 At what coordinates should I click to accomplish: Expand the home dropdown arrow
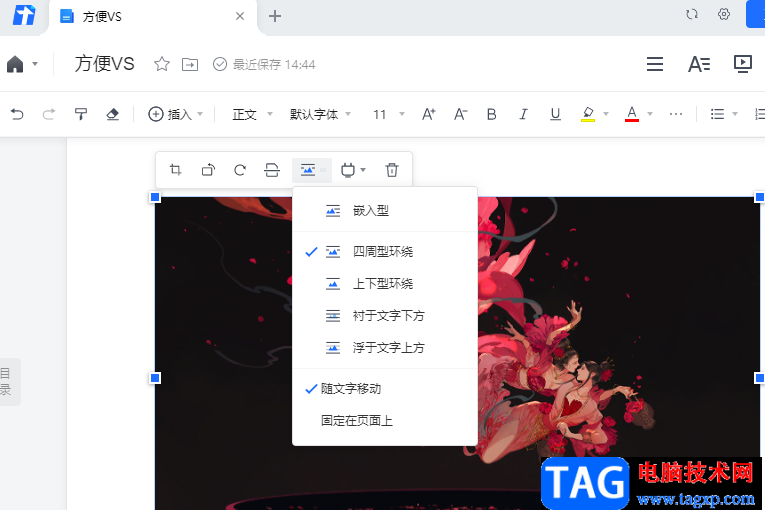click(35, 63)
